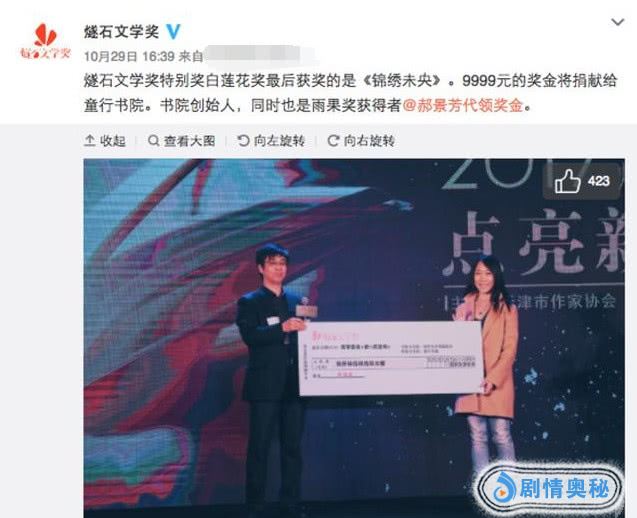Click the 收起 upward arrow icon
Image resolution: width=637 pixels, height=518 pixels.
89,141
